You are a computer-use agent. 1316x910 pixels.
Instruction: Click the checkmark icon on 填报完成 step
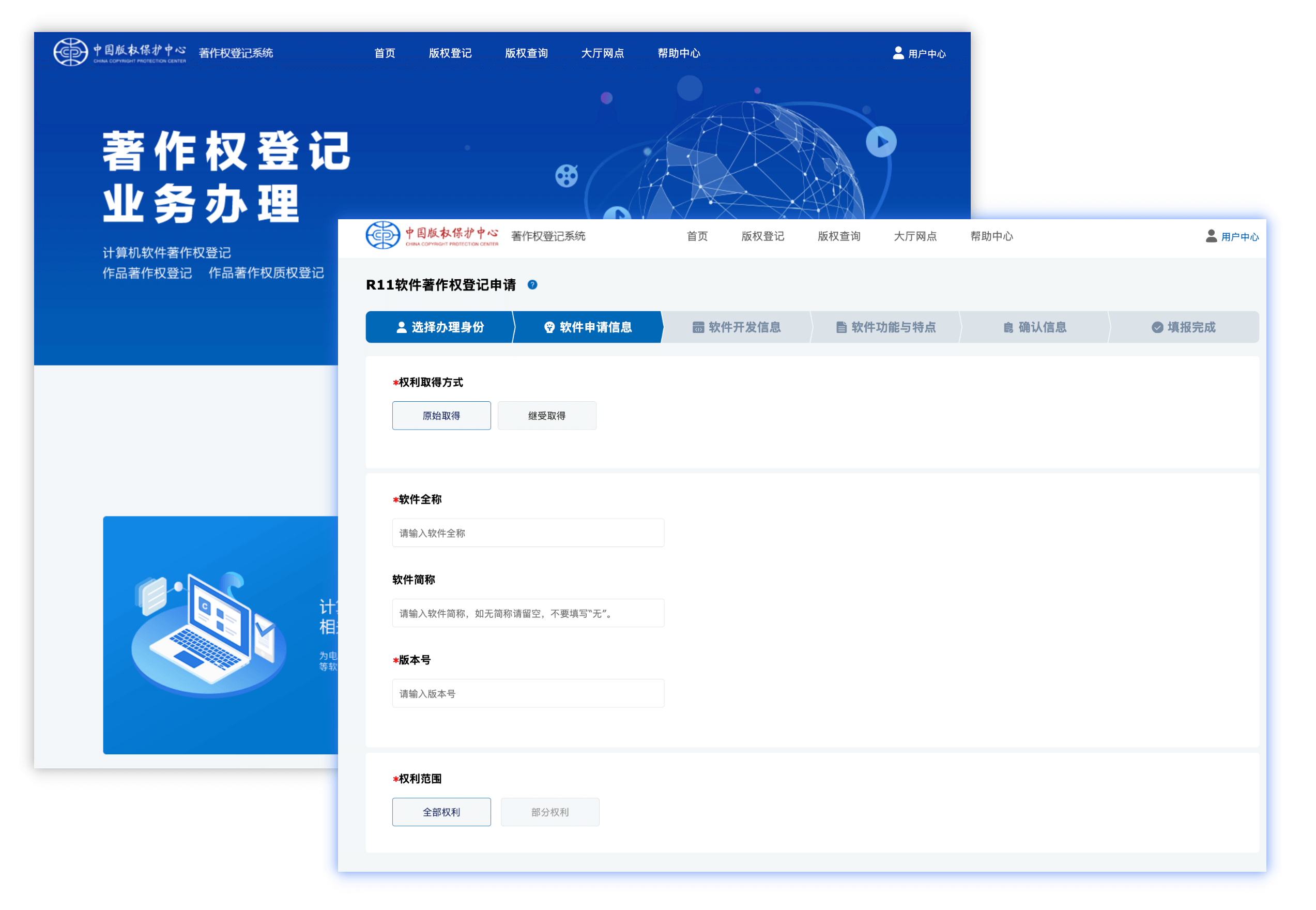coord(1157,327)
